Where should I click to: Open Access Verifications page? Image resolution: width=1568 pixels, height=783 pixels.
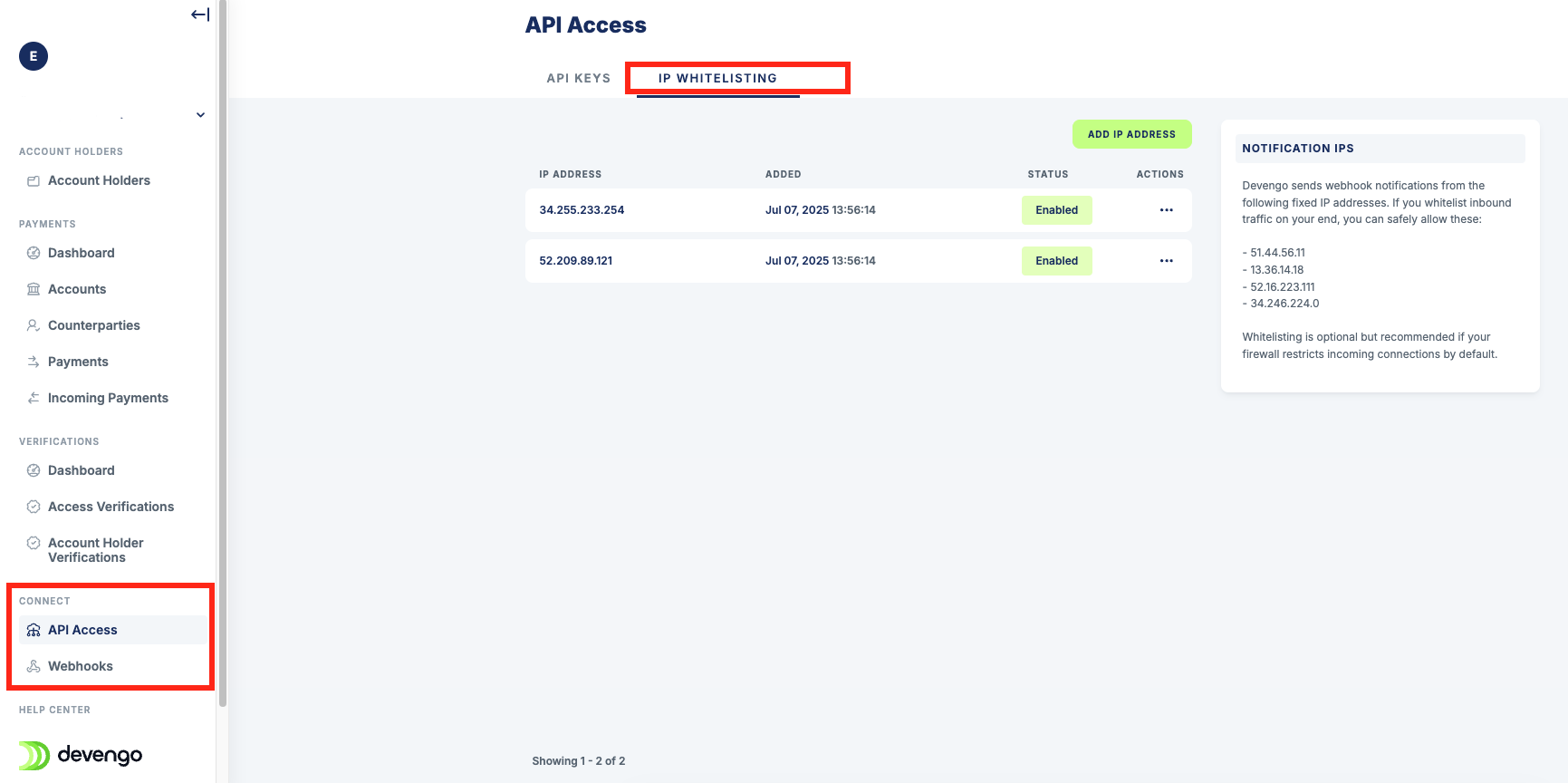point(111,507)
